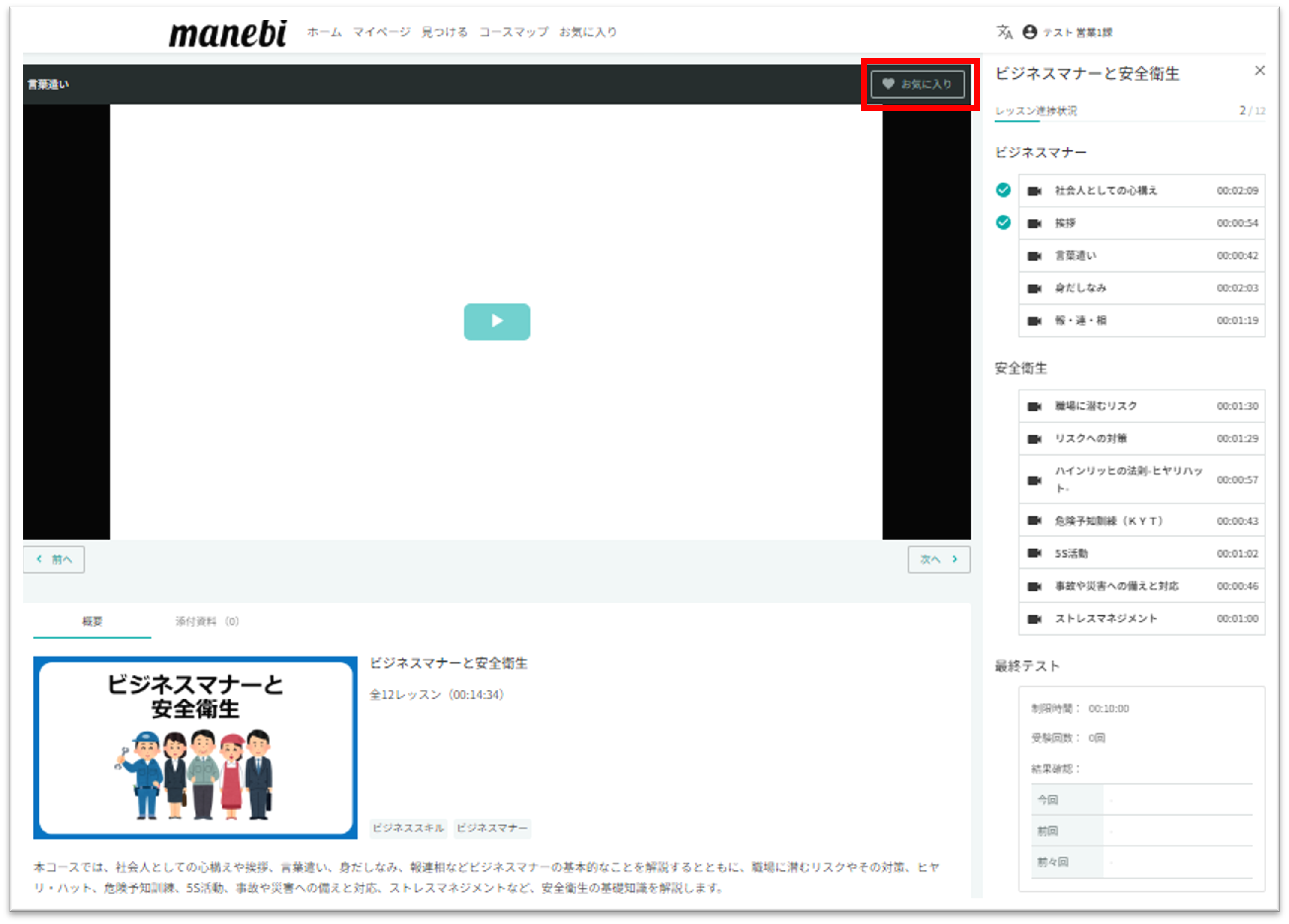Click the 00:02:09 duration value
Image resolution: width=1289 pixels, height=924 pixels.
(1237, 190)
